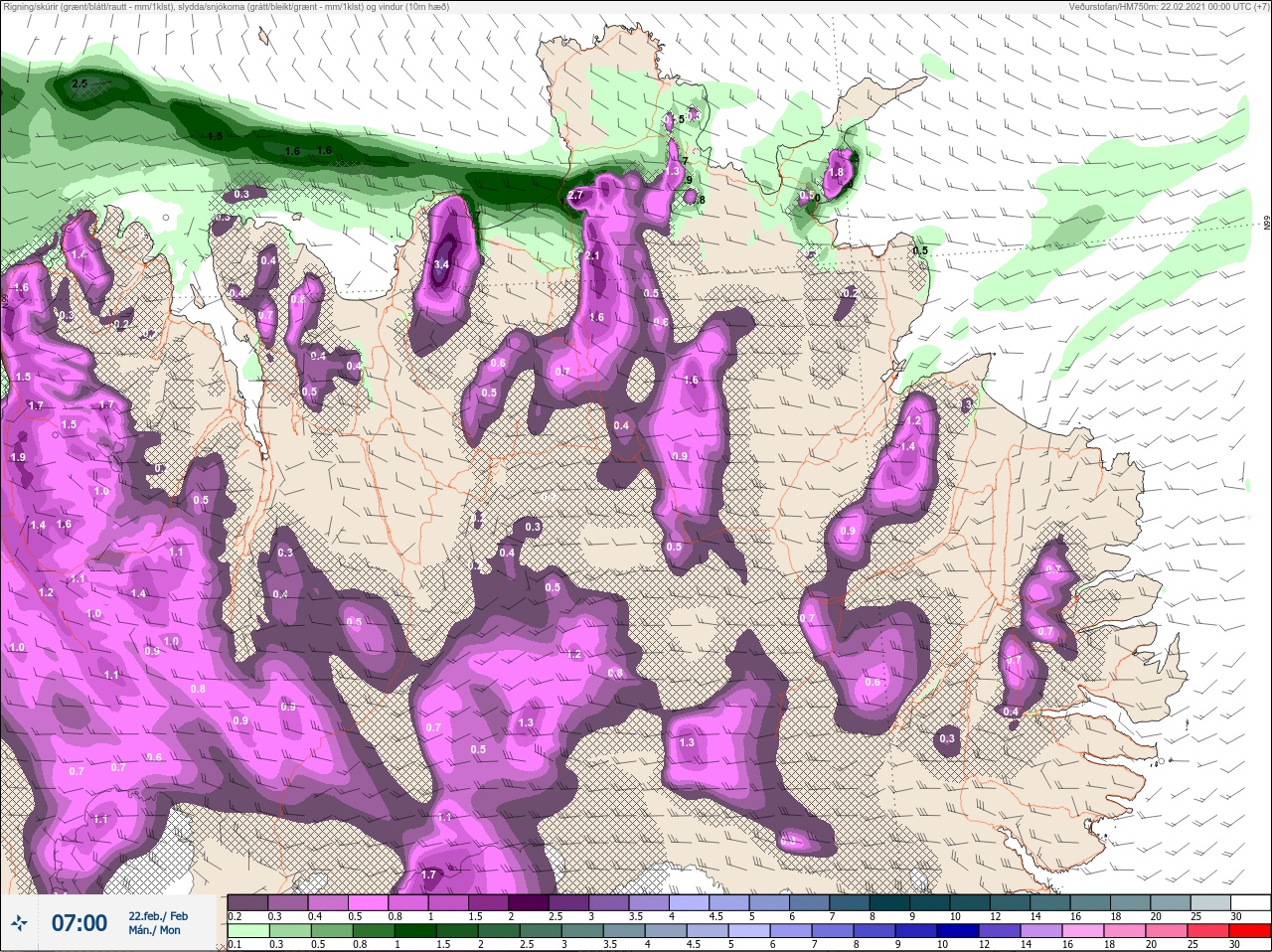Select the 07:00 forecast time label
The image size is (1272, 952).
(79, 924)
